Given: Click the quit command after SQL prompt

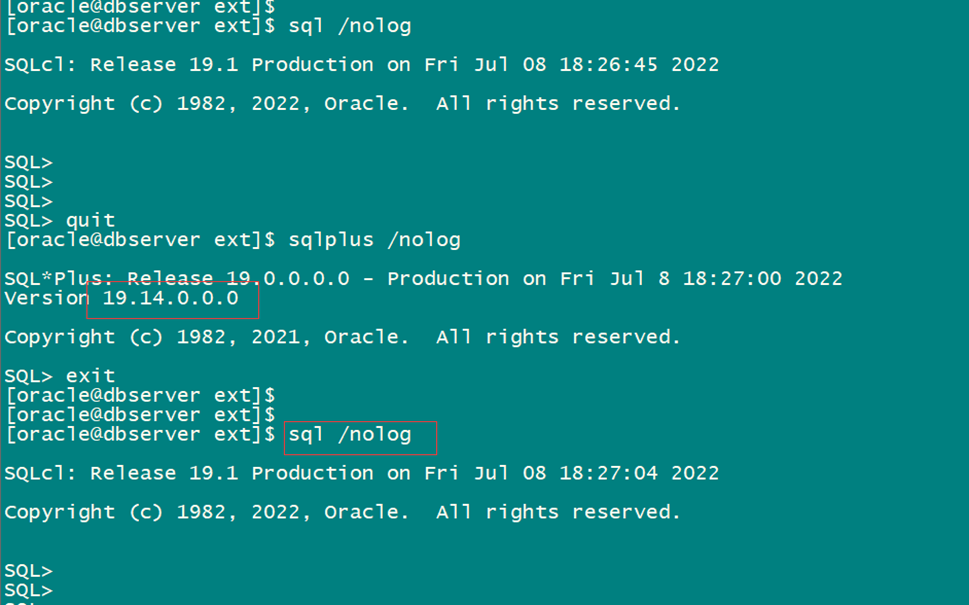Looking at the screenshot, I should (90, 221).
